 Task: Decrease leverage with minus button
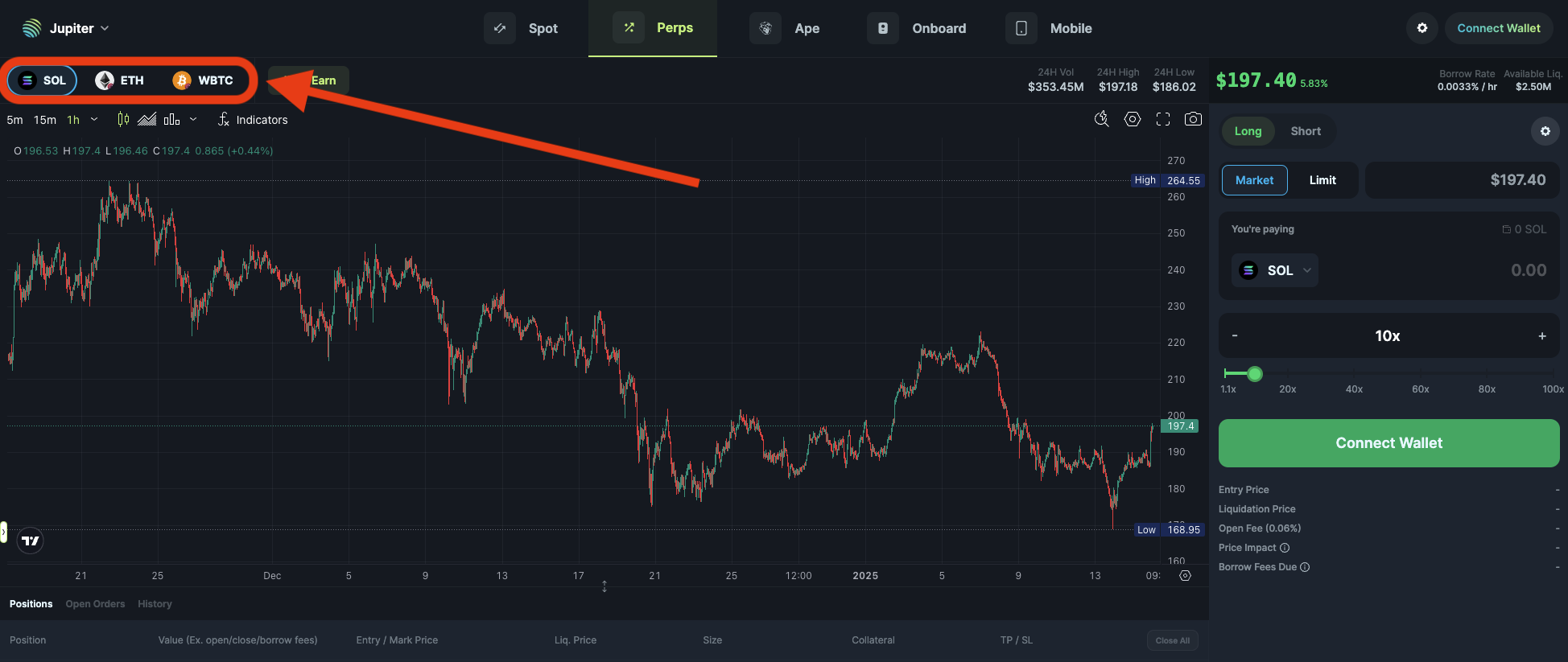[x=1235, y=335]
